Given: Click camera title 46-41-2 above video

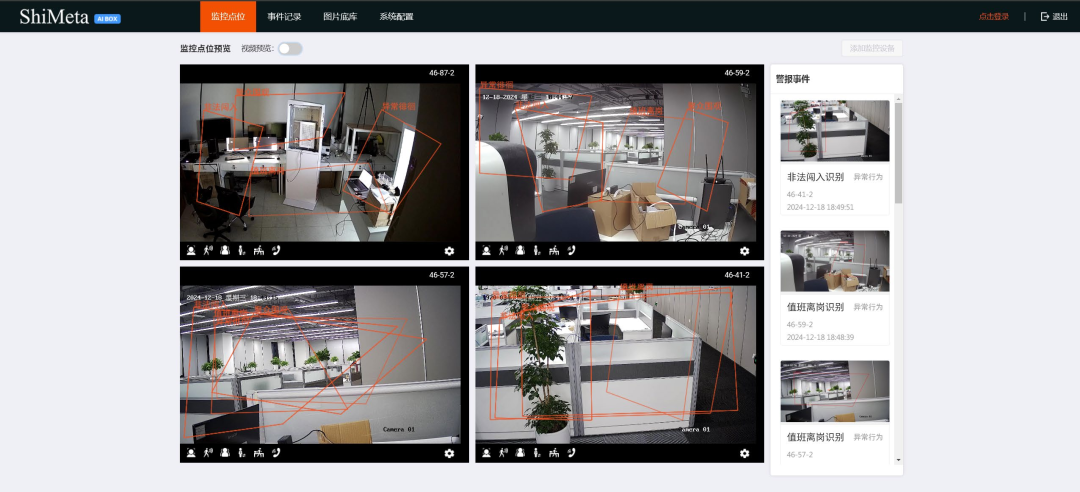Looking at the screenshot, I should pyautogui.click(x=737, y=275).
